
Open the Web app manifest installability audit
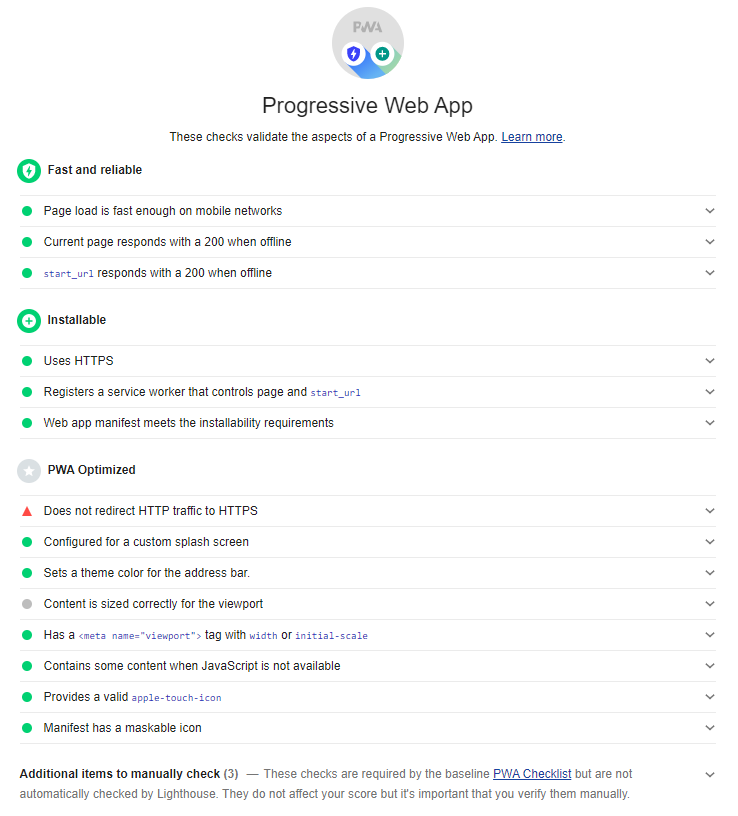(368, 423)
